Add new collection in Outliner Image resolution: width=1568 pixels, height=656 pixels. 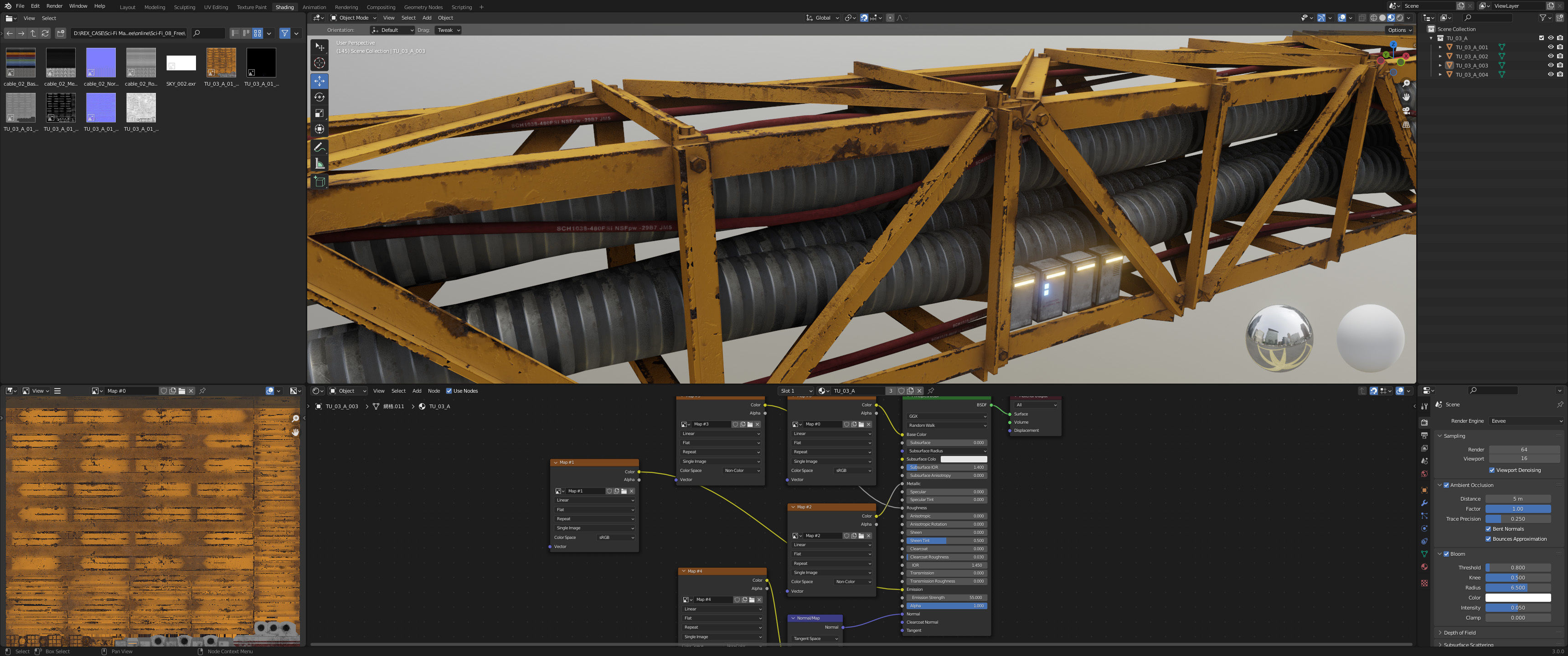[1559, 18]
